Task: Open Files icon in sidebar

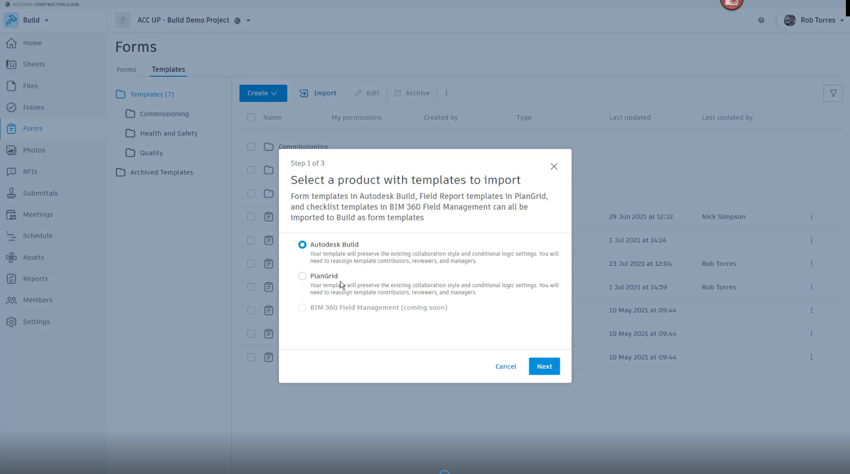Action: point(11,86)
